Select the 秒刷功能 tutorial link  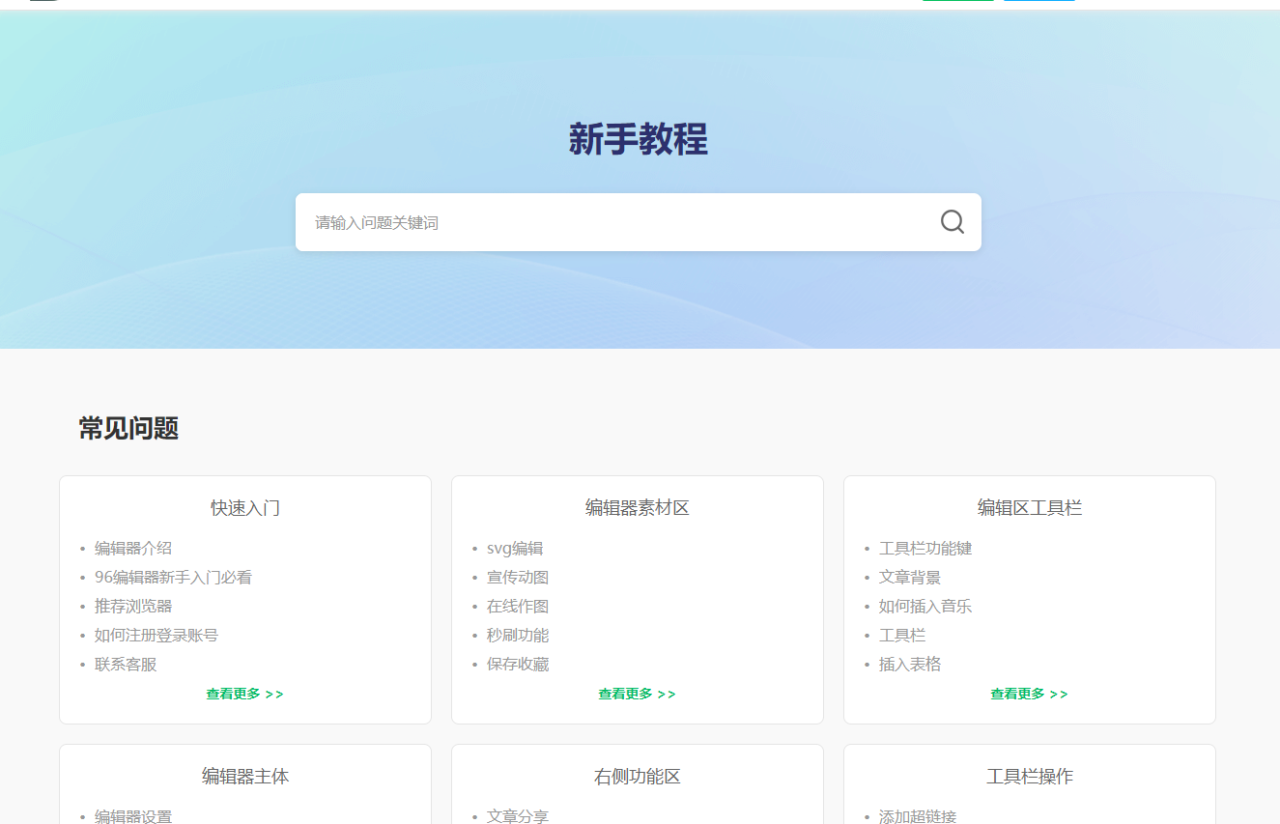point(517,635)
